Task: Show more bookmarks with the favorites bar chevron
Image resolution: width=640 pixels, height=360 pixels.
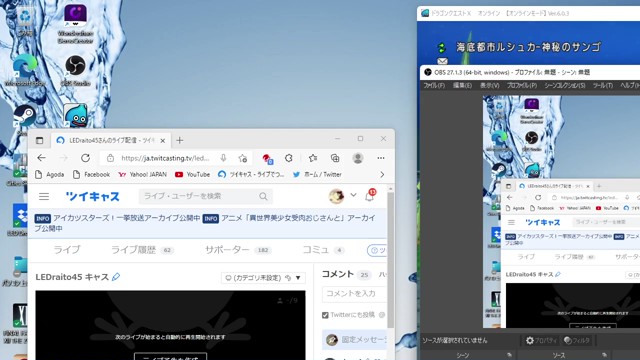Action: [x=382, y=175]
